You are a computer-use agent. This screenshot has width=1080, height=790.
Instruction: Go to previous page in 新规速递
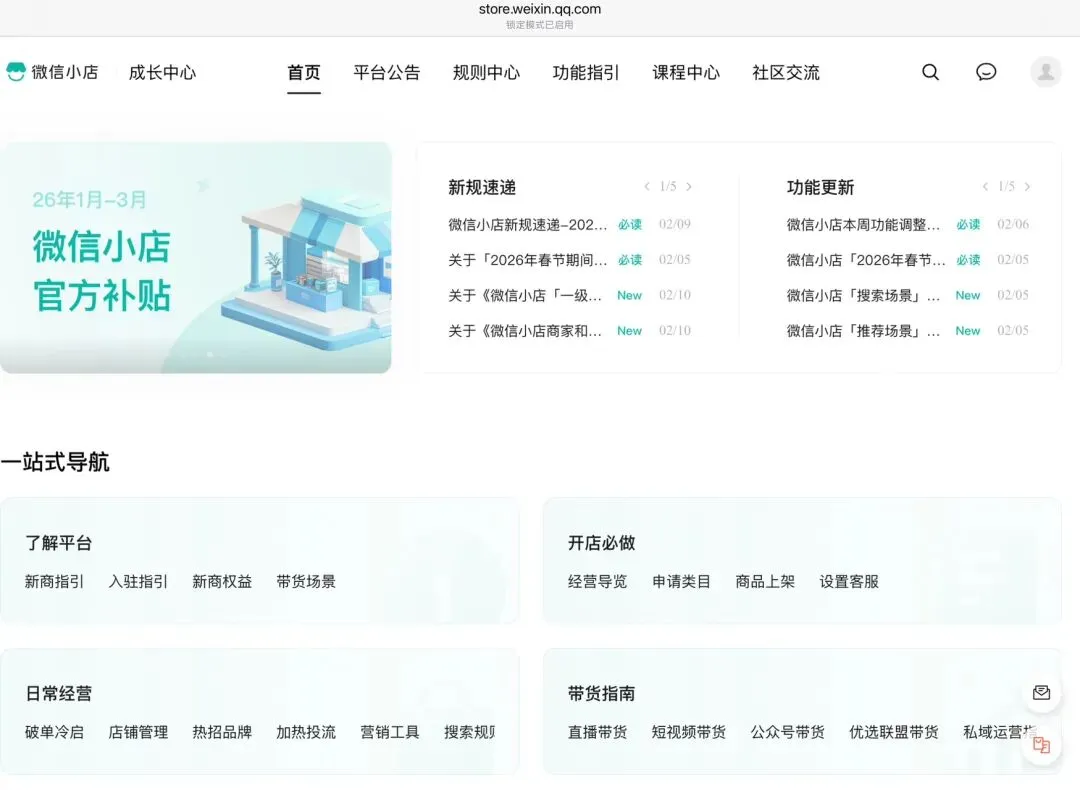pyautogui.click(x=647, y=187)
